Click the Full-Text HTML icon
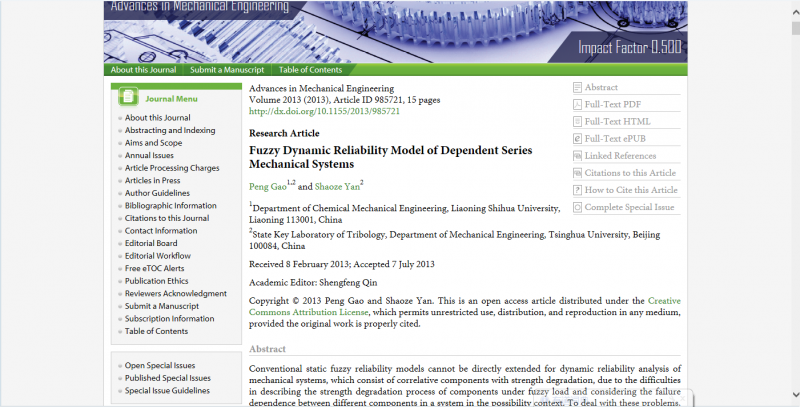This screenshot has height=407, width=800. click(x=577, y=121)
